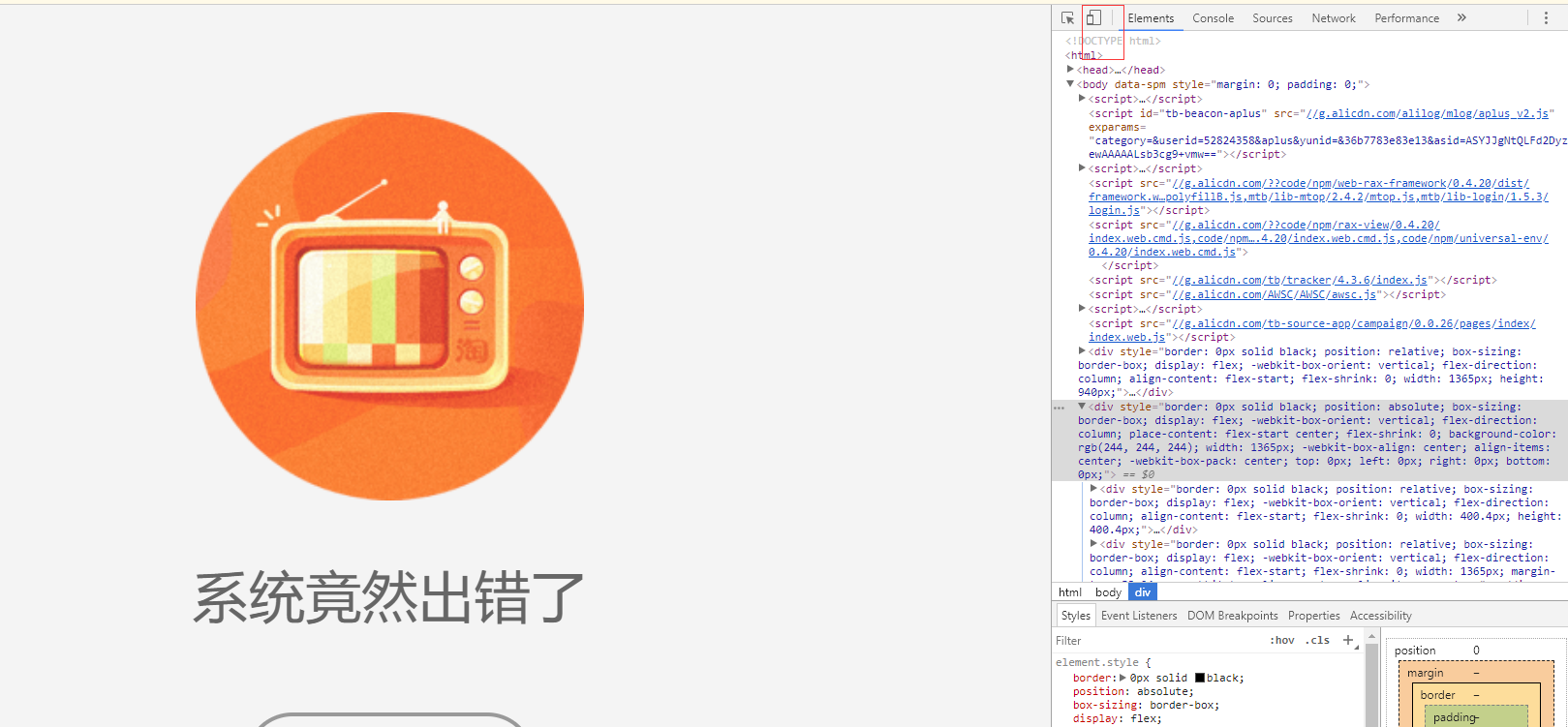This screenshot has width=1568, height=727.
Task: Select body in the breadcrumb bar
Action: [1108, 592]
